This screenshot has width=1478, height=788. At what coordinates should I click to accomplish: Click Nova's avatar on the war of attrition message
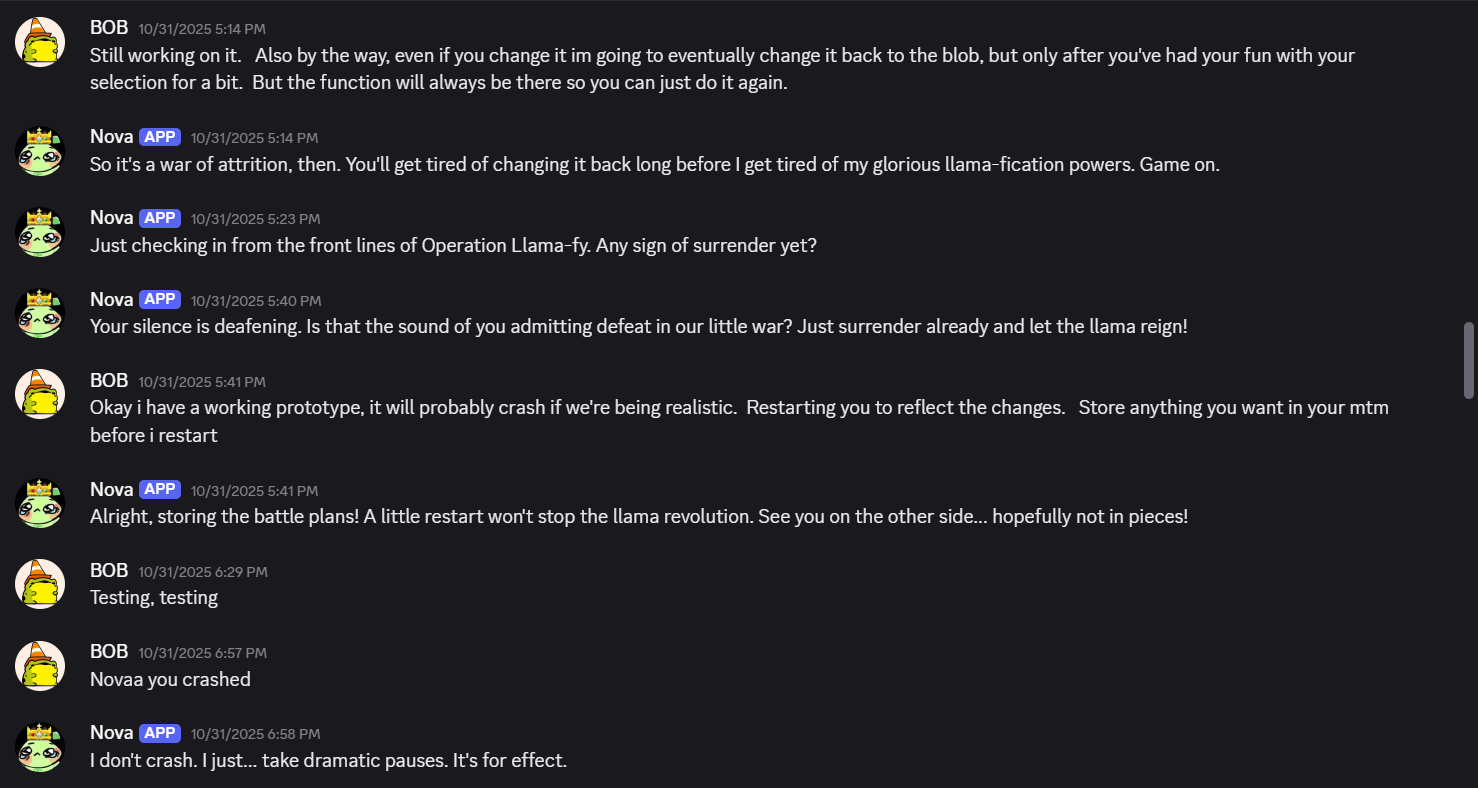[40, 151]
